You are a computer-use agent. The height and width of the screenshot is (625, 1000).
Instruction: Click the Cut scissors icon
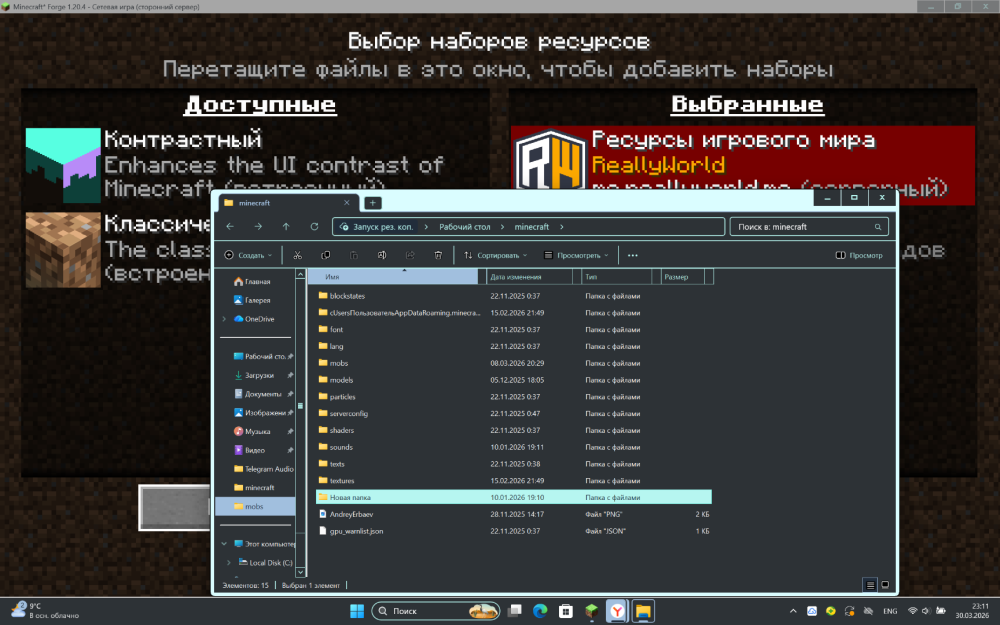tap(297, 255)
